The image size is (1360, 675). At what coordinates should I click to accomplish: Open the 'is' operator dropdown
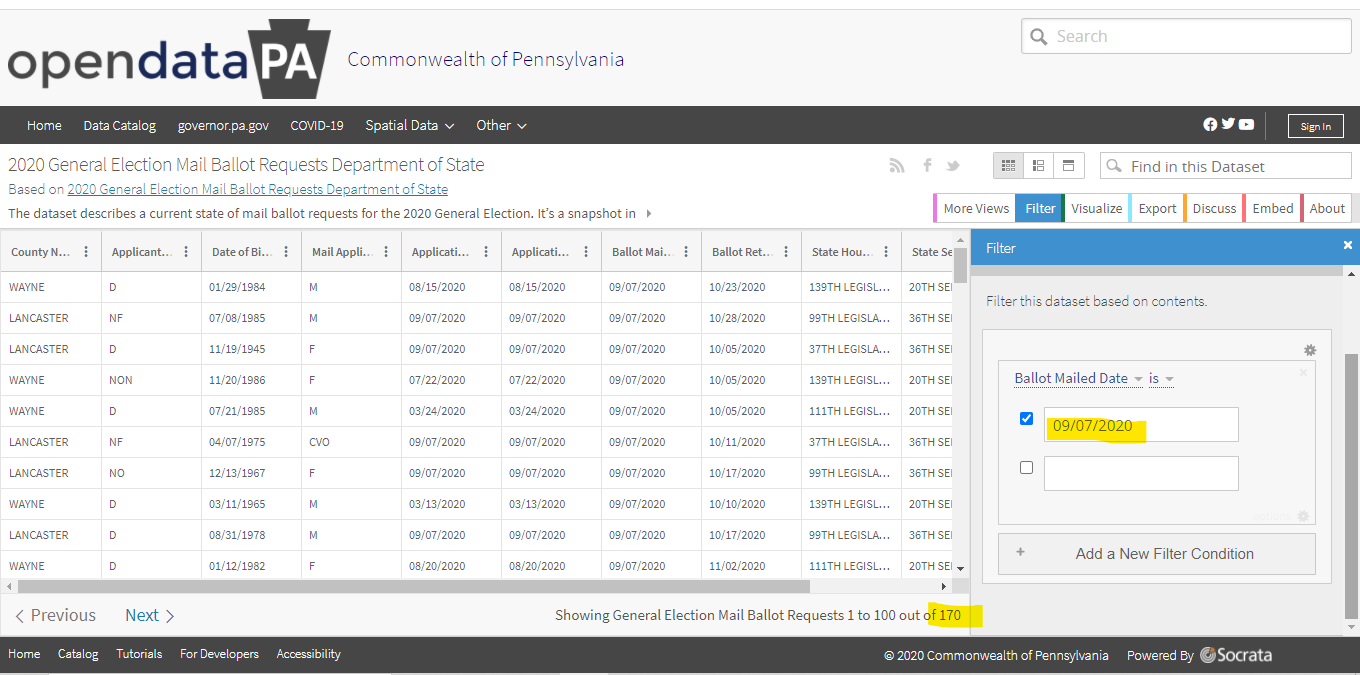tap(1161, 378)
